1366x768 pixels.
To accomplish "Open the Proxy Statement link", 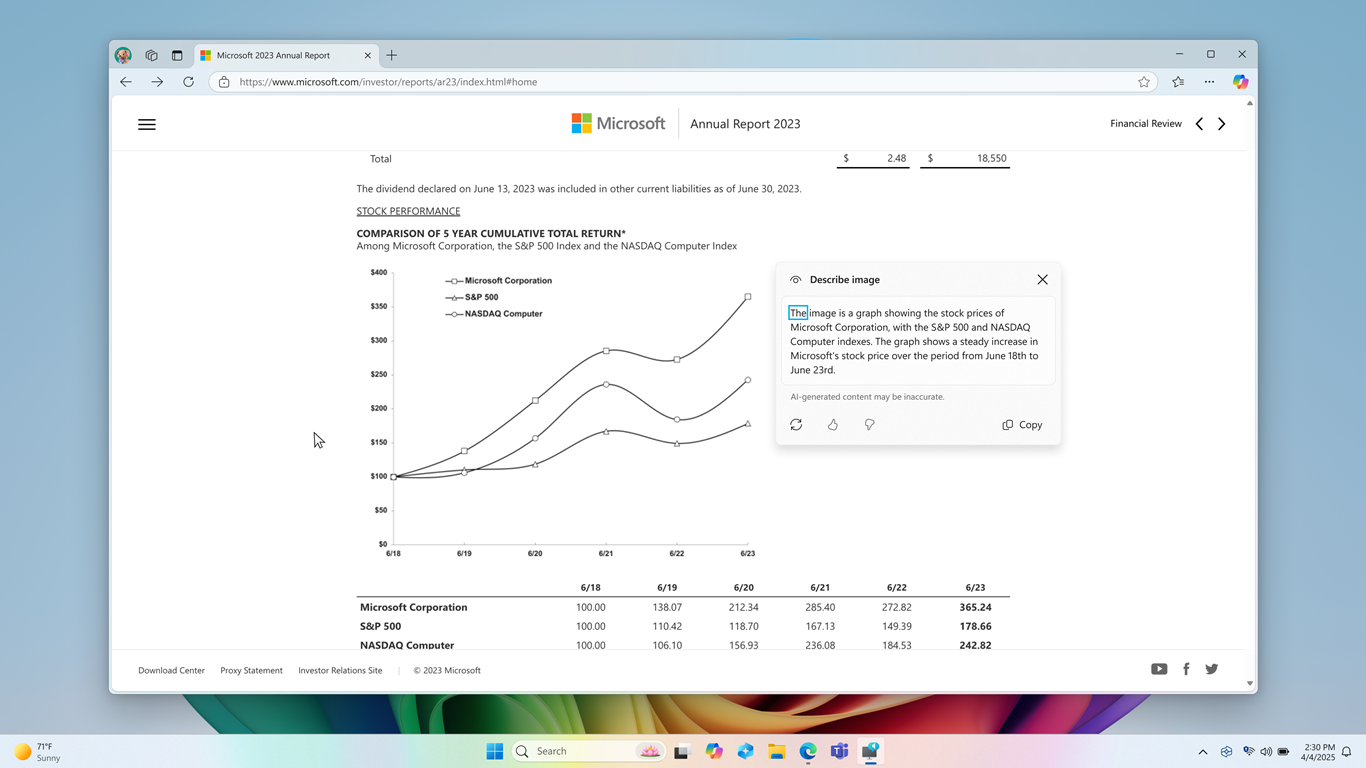I will tap(251, 670).
